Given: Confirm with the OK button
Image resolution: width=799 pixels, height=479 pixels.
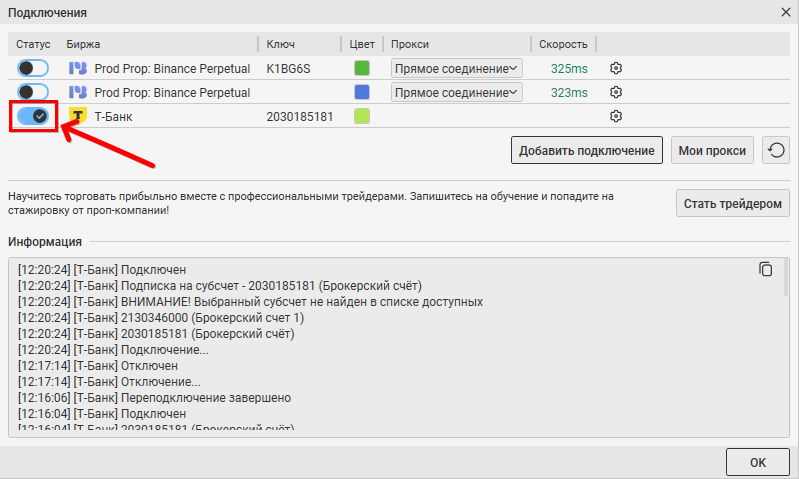Looking at the screenshot, I should (x=758, y=462).
